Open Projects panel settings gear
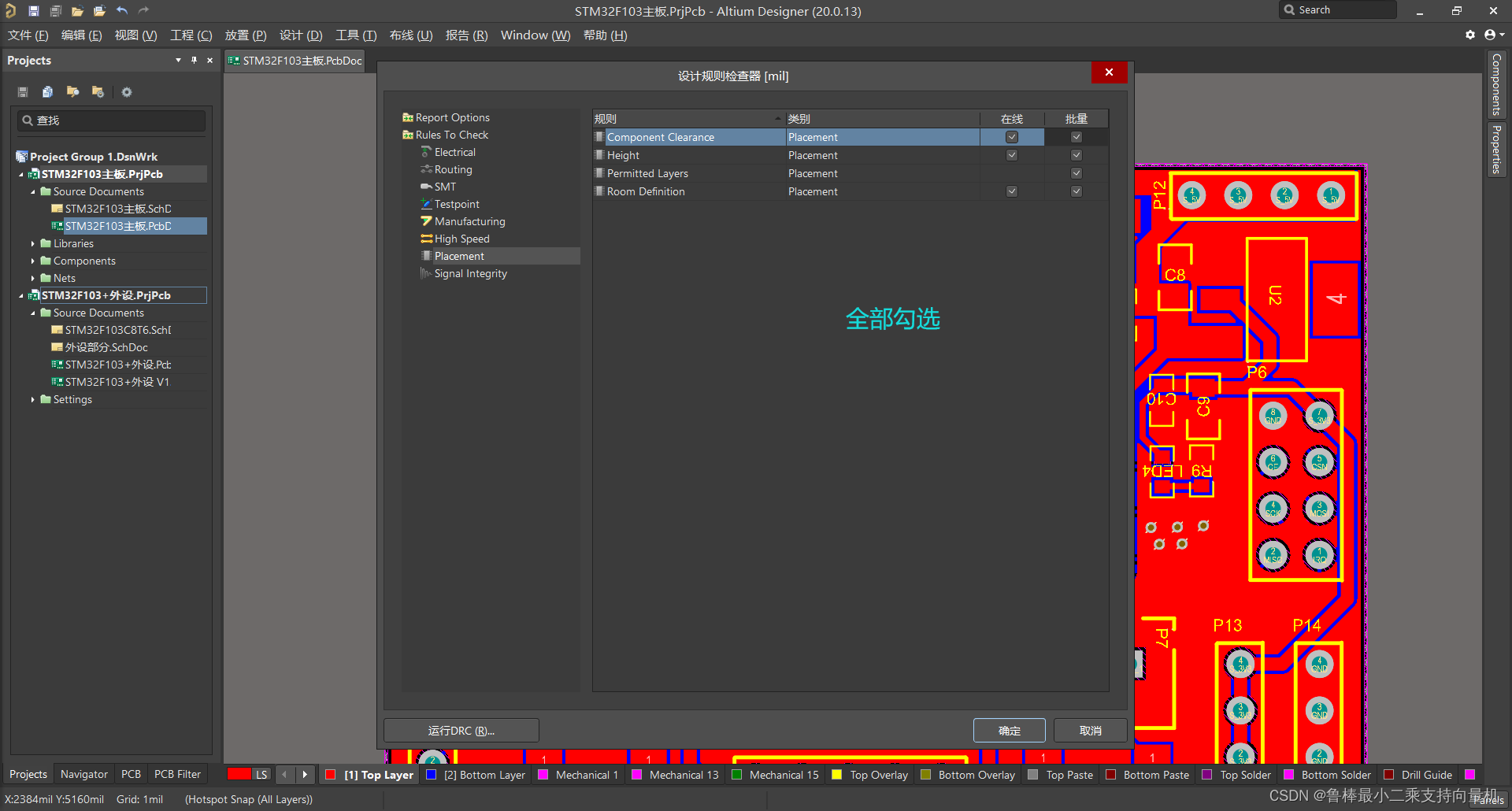Viewport: 1512px width, 811px height. [126, 92]
